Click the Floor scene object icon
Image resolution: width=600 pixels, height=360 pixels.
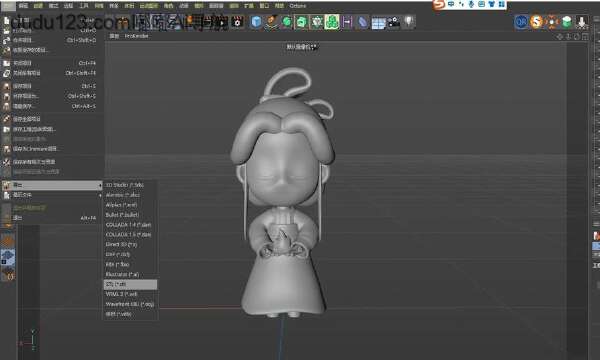pyautogui.click(x=378, y=23)
